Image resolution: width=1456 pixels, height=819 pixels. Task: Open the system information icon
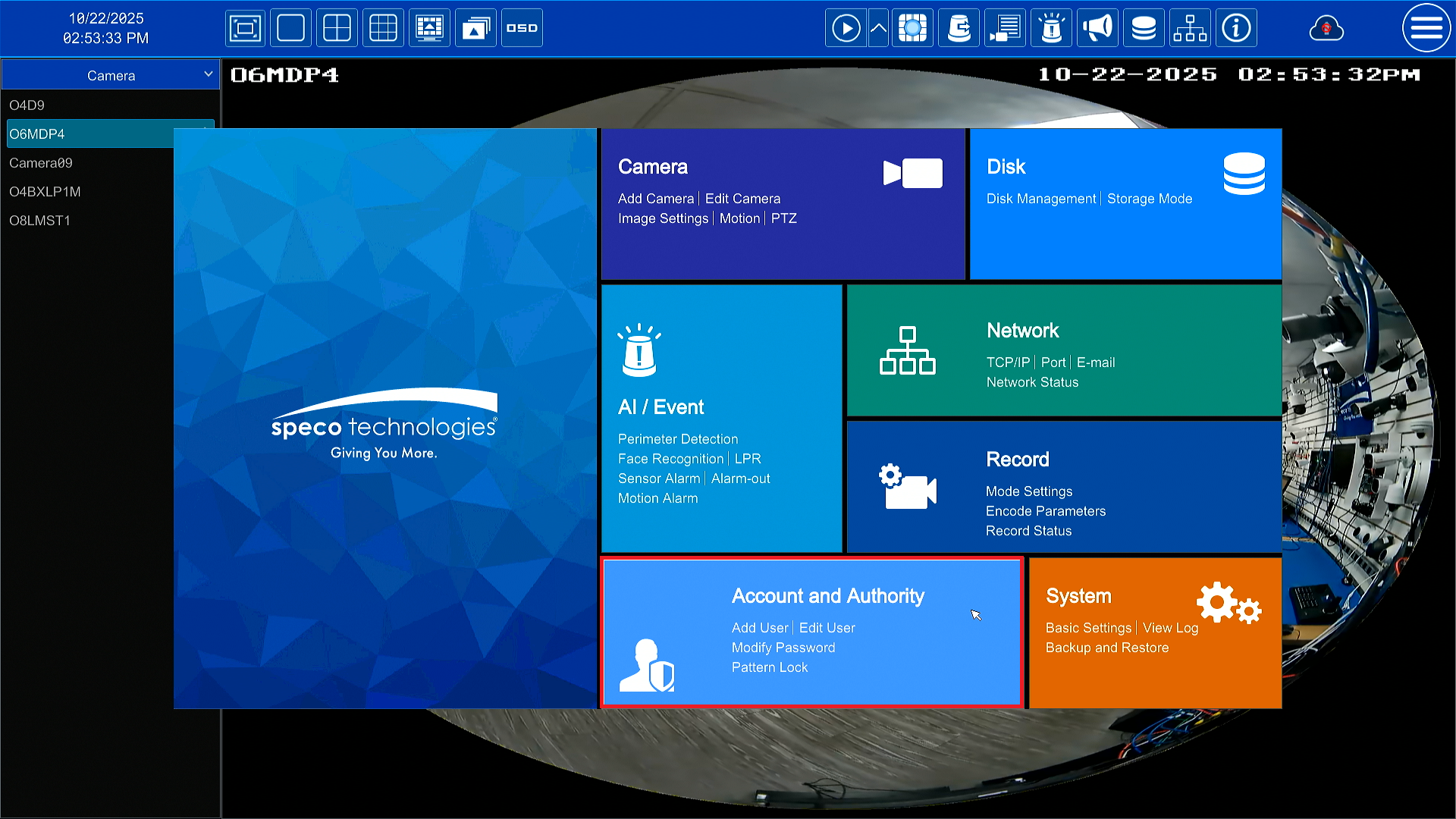pyautogui.click(x=1236, y=28)
